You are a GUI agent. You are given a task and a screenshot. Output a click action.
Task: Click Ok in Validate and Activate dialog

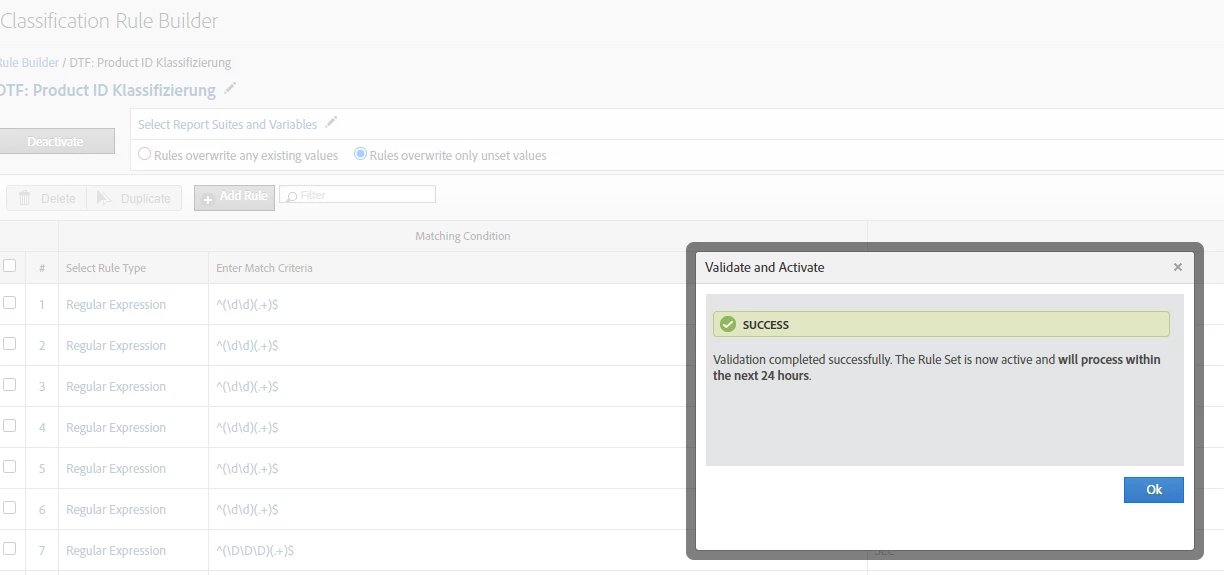click(x=1153, y=490)
